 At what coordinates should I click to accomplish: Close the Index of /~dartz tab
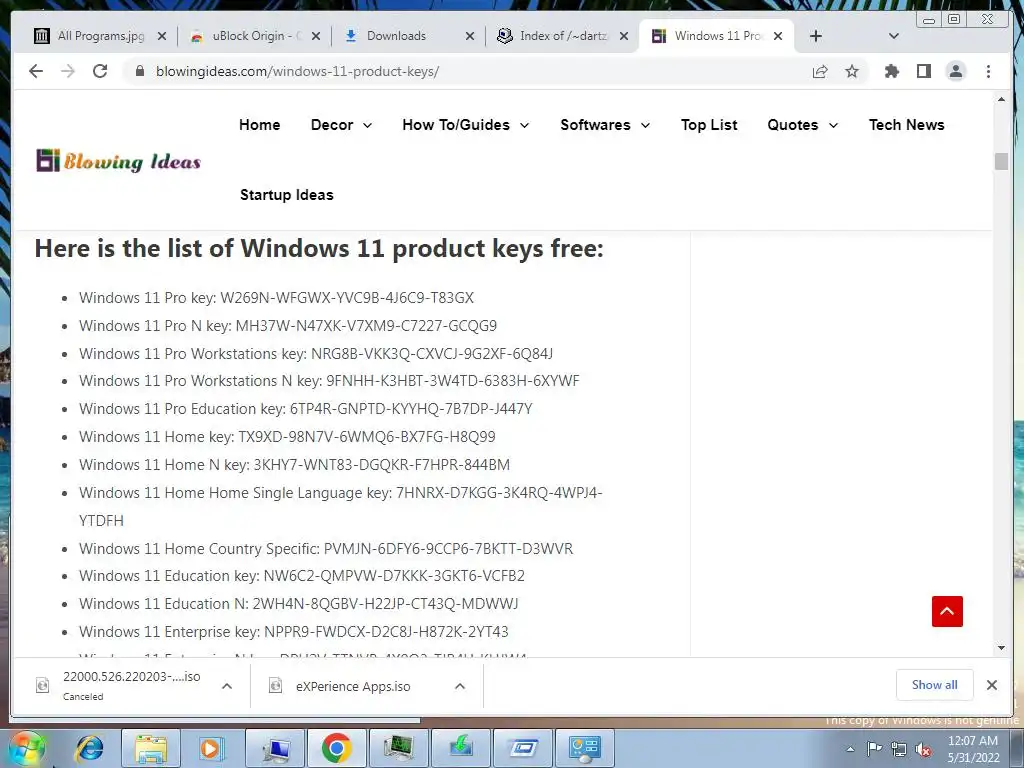coord(624,36)
